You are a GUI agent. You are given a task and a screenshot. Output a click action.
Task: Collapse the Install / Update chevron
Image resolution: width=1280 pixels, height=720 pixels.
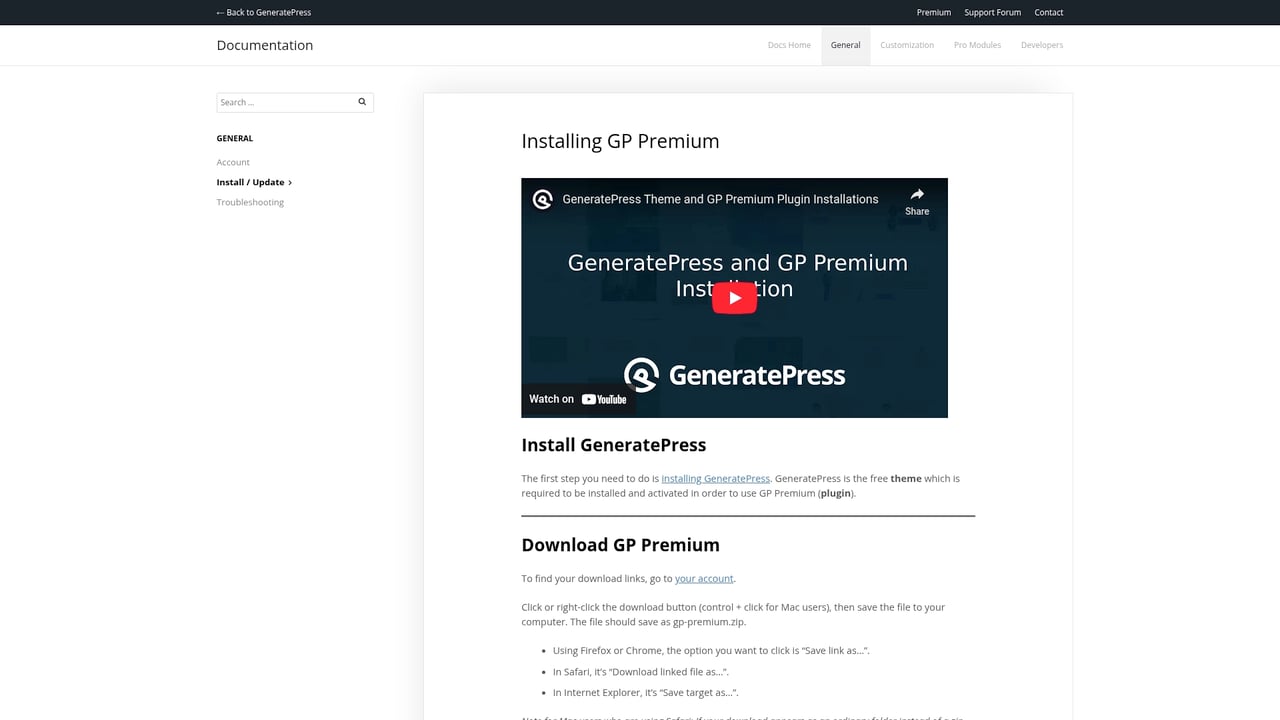point(290,182)
